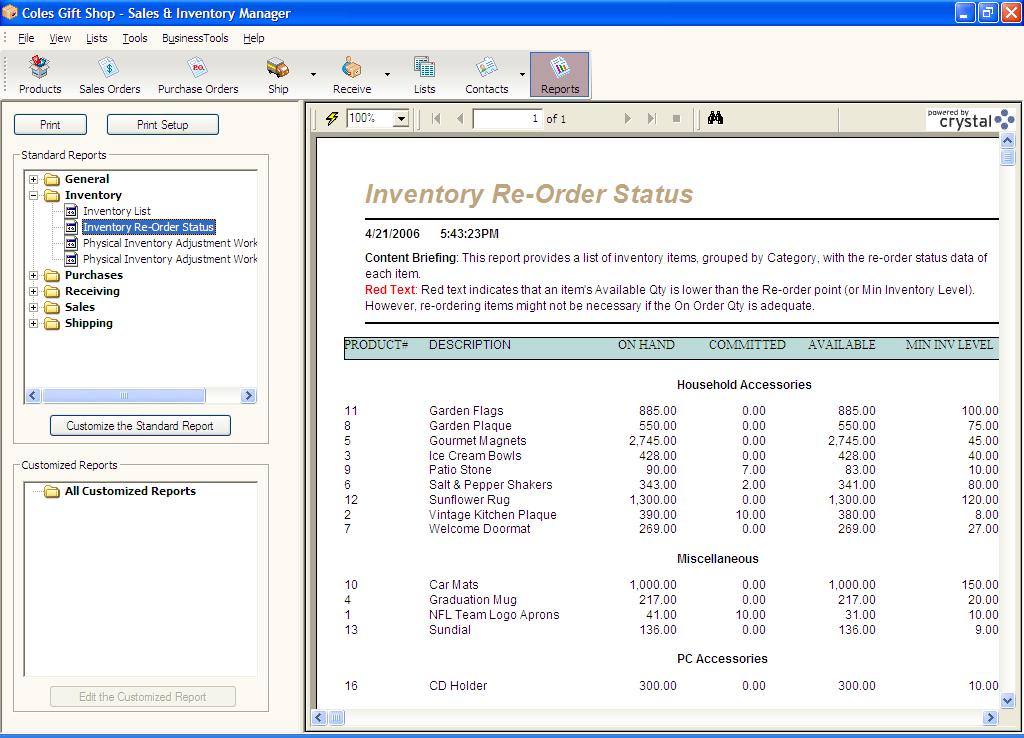Click report vertical scrollbar up arrow
This screenshot has height=738, width=1024.
coord(1007,140)
